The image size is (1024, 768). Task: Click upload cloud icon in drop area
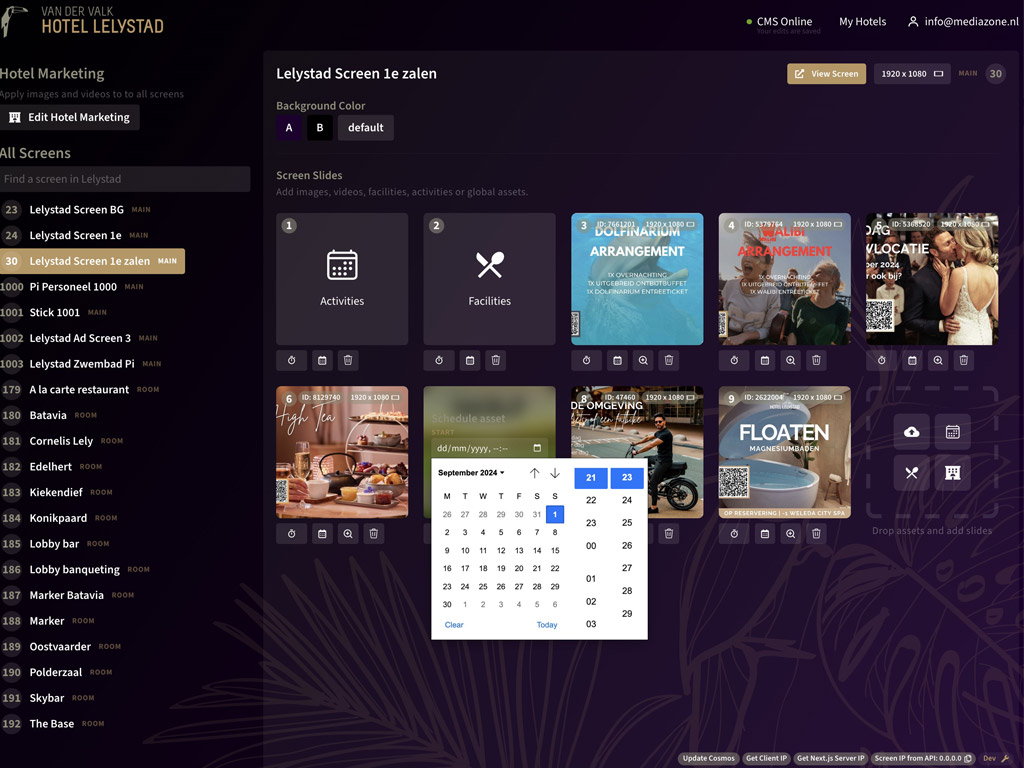pyautogui.click(x=912, y=432)
